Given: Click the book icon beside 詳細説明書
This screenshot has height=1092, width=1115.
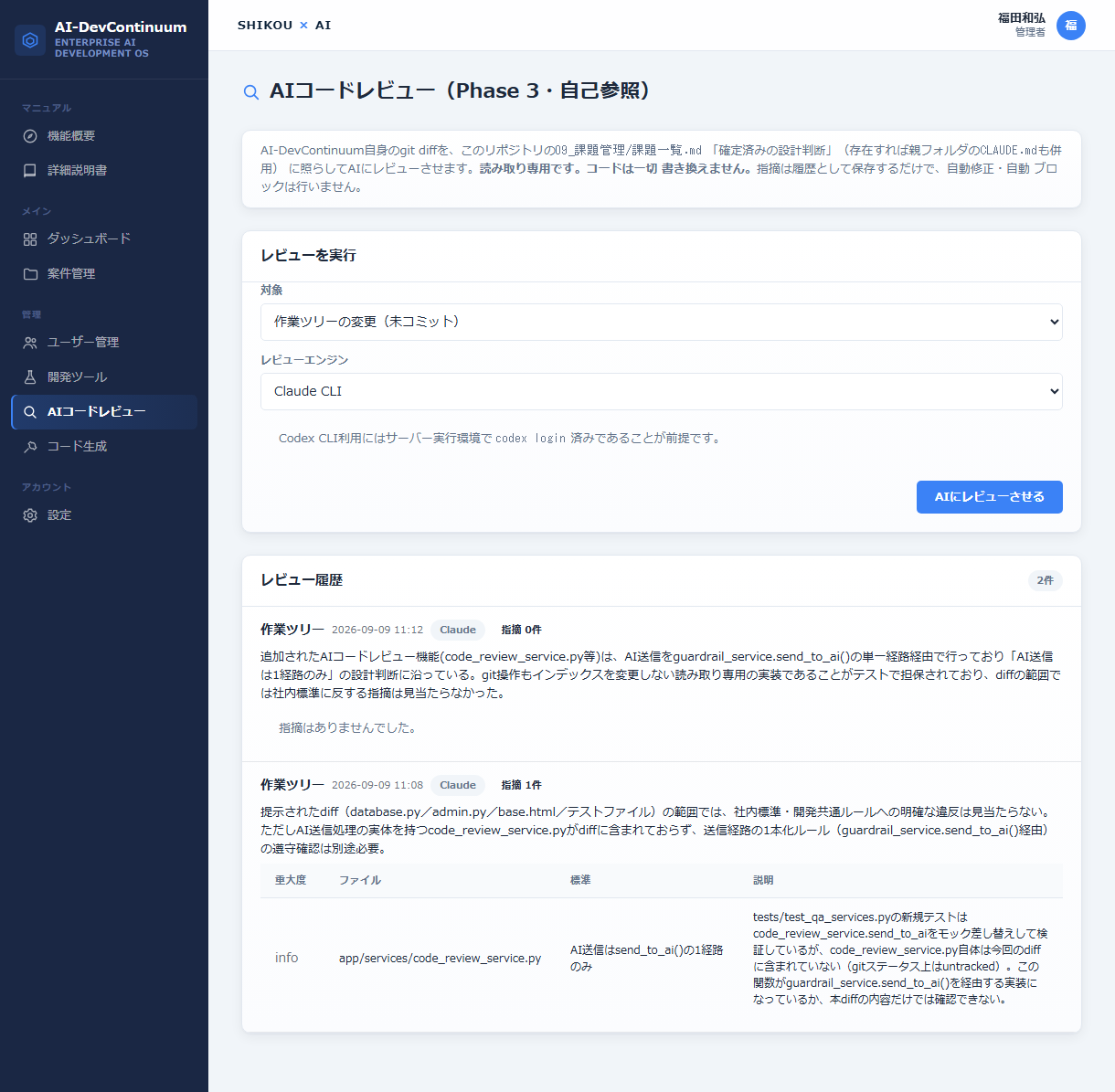Looking at the screenshot, I should pyautogui.click(x=30, y=171).
